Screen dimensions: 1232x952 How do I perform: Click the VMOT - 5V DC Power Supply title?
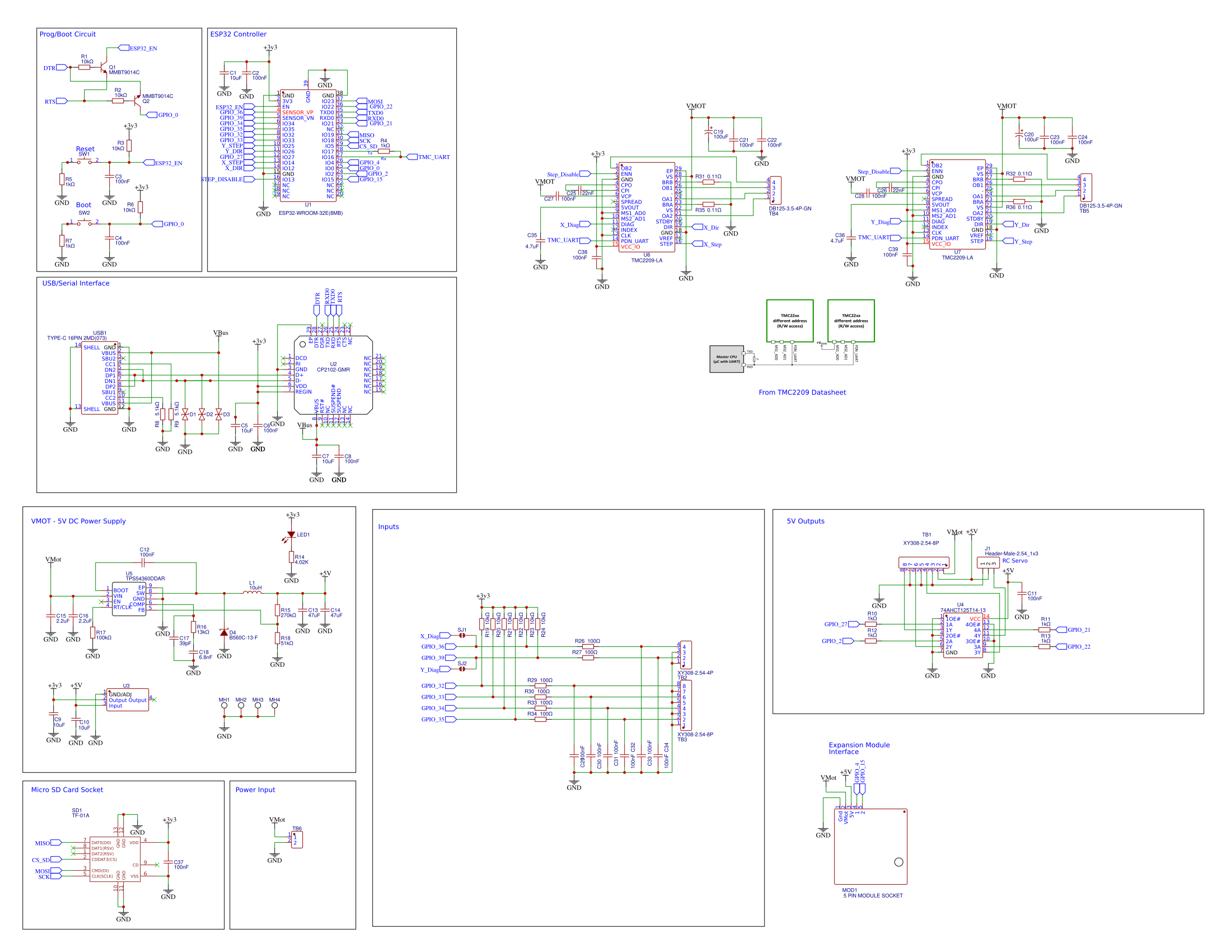coord(78,521)
